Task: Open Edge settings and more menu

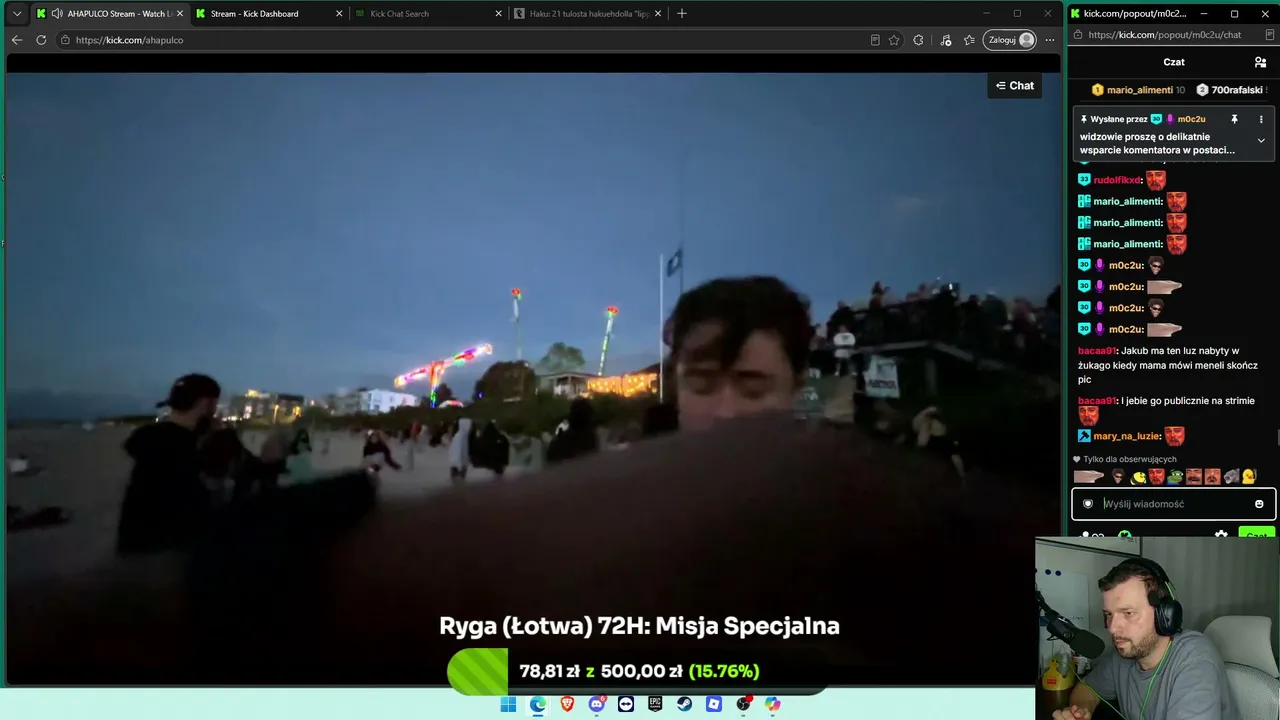Action: 1050,40
